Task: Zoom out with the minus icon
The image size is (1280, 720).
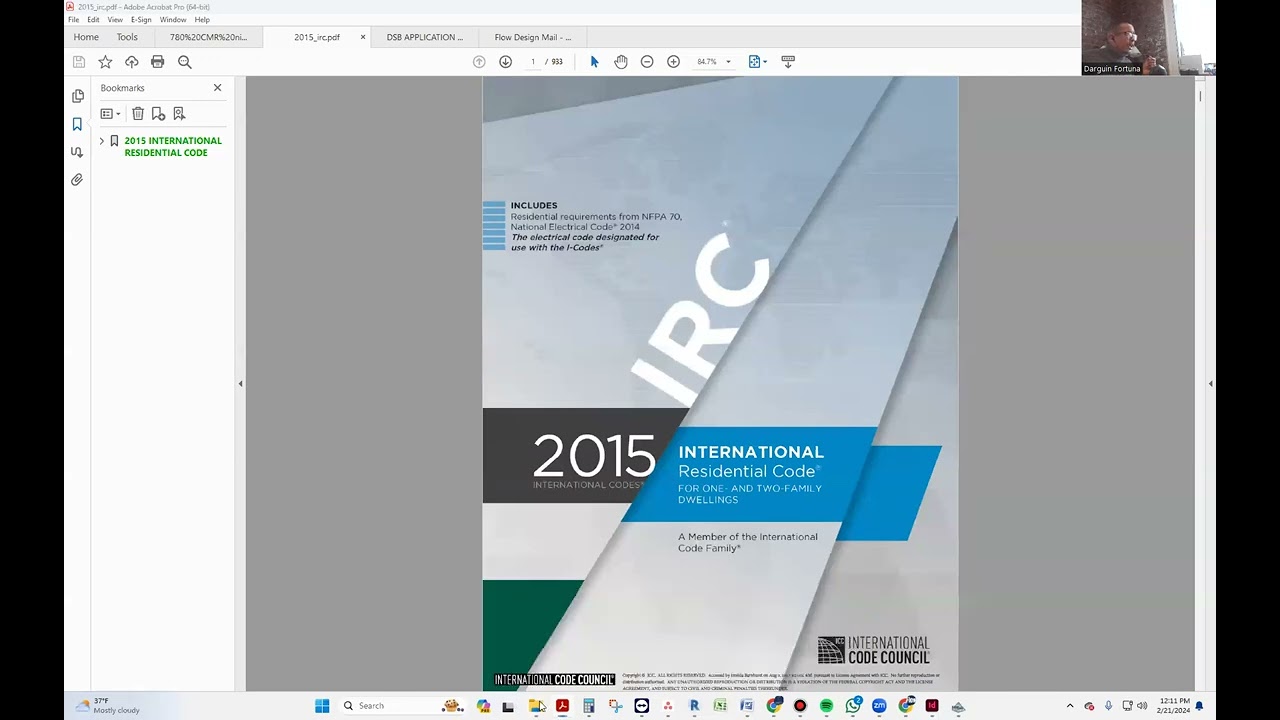Action: pos(647,62)
